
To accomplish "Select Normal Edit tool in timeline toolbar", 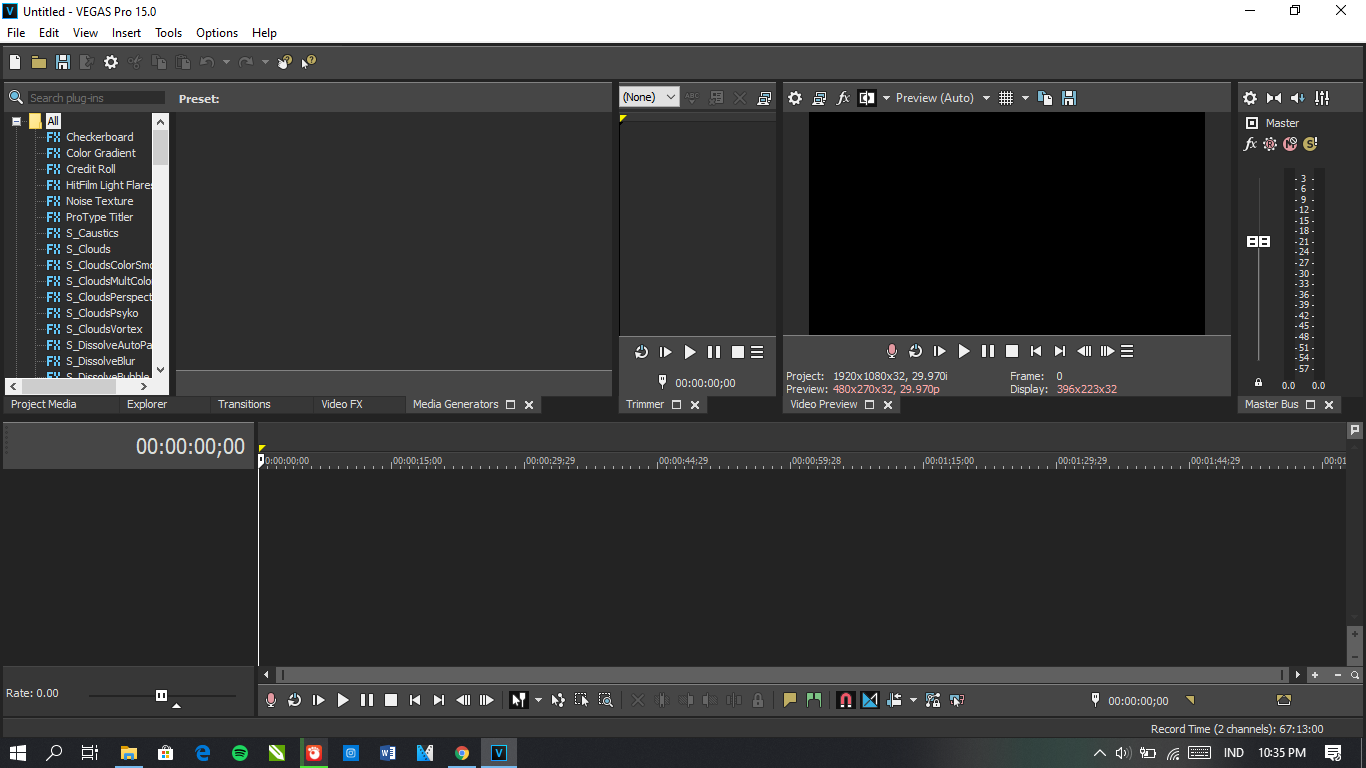I will (518, 700).
